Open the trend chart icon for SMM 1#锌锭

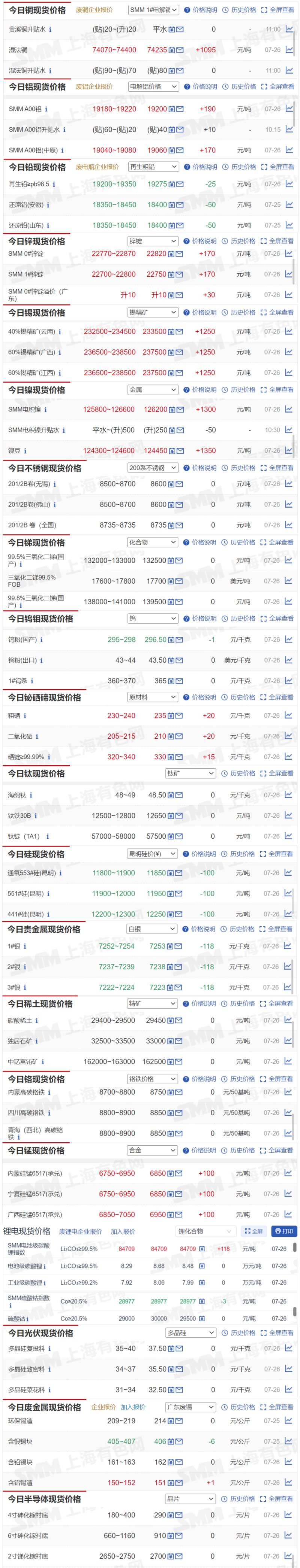[x=288, y=274]
